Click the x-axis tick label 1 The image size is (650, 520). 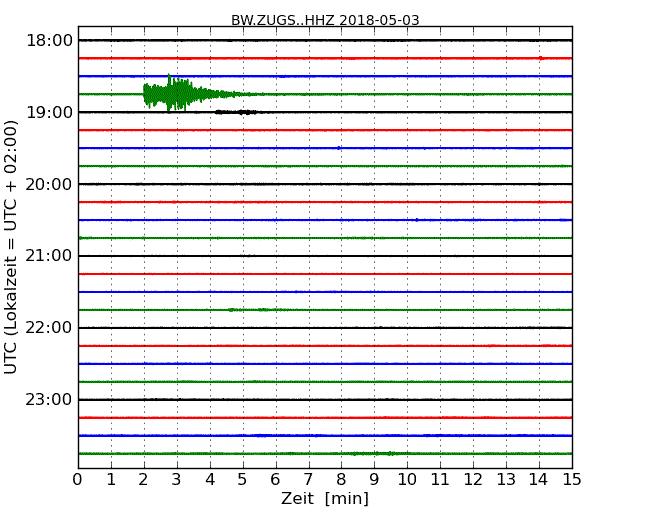(111, 479)
